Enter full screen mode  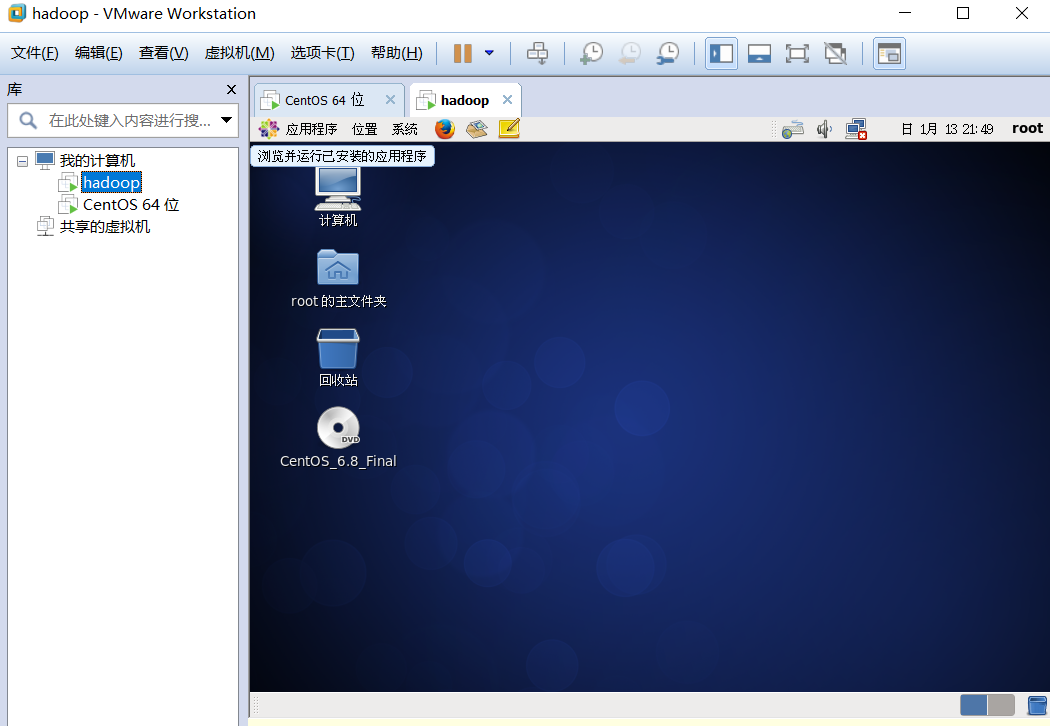[797, 54]
